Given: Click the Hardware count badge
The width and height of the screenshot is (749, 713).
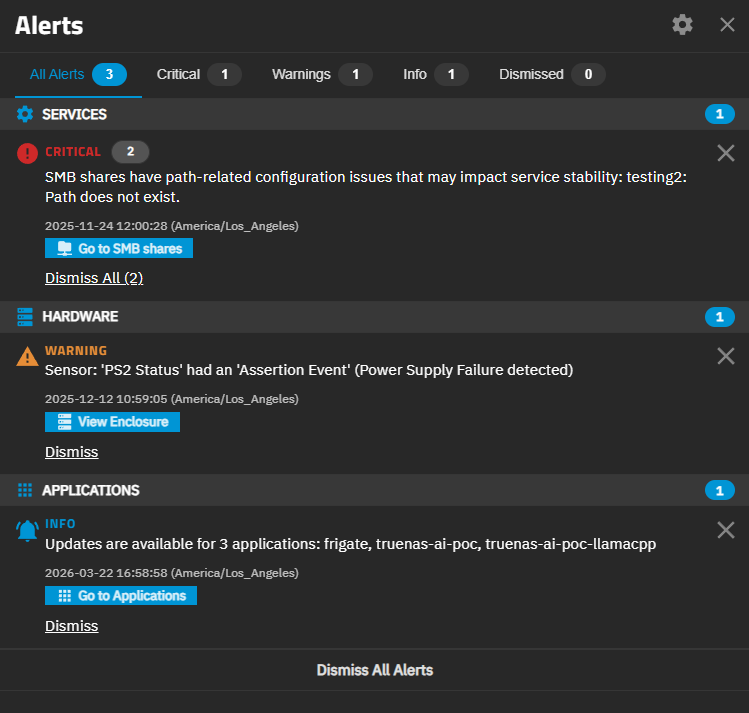Looking at the screenshot, I should click(719, 317).
